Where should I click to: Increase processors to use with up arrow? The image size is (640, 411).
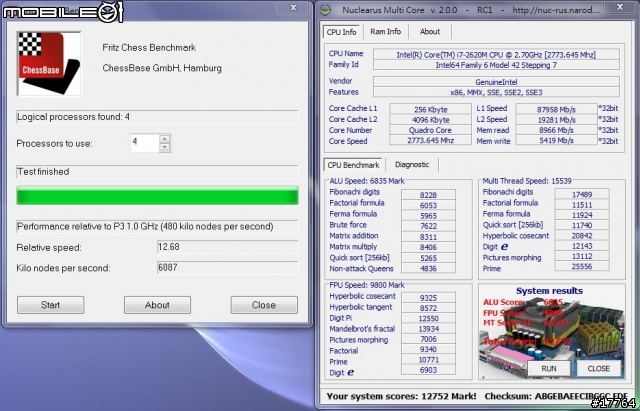coord(164,139)
